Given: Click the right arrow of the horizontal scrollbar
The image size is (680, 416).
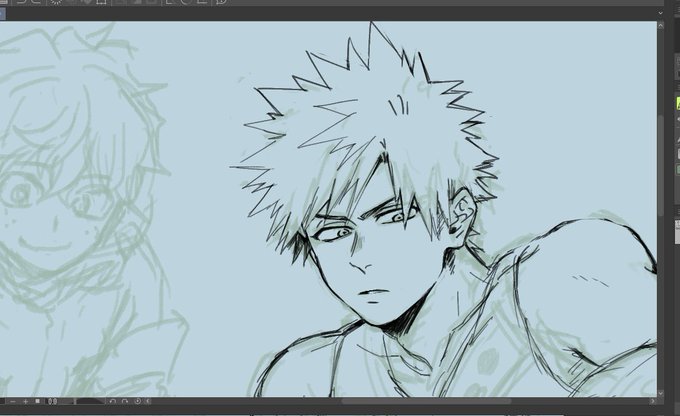Looking at the screenshot, I should [x=653, y=402].
